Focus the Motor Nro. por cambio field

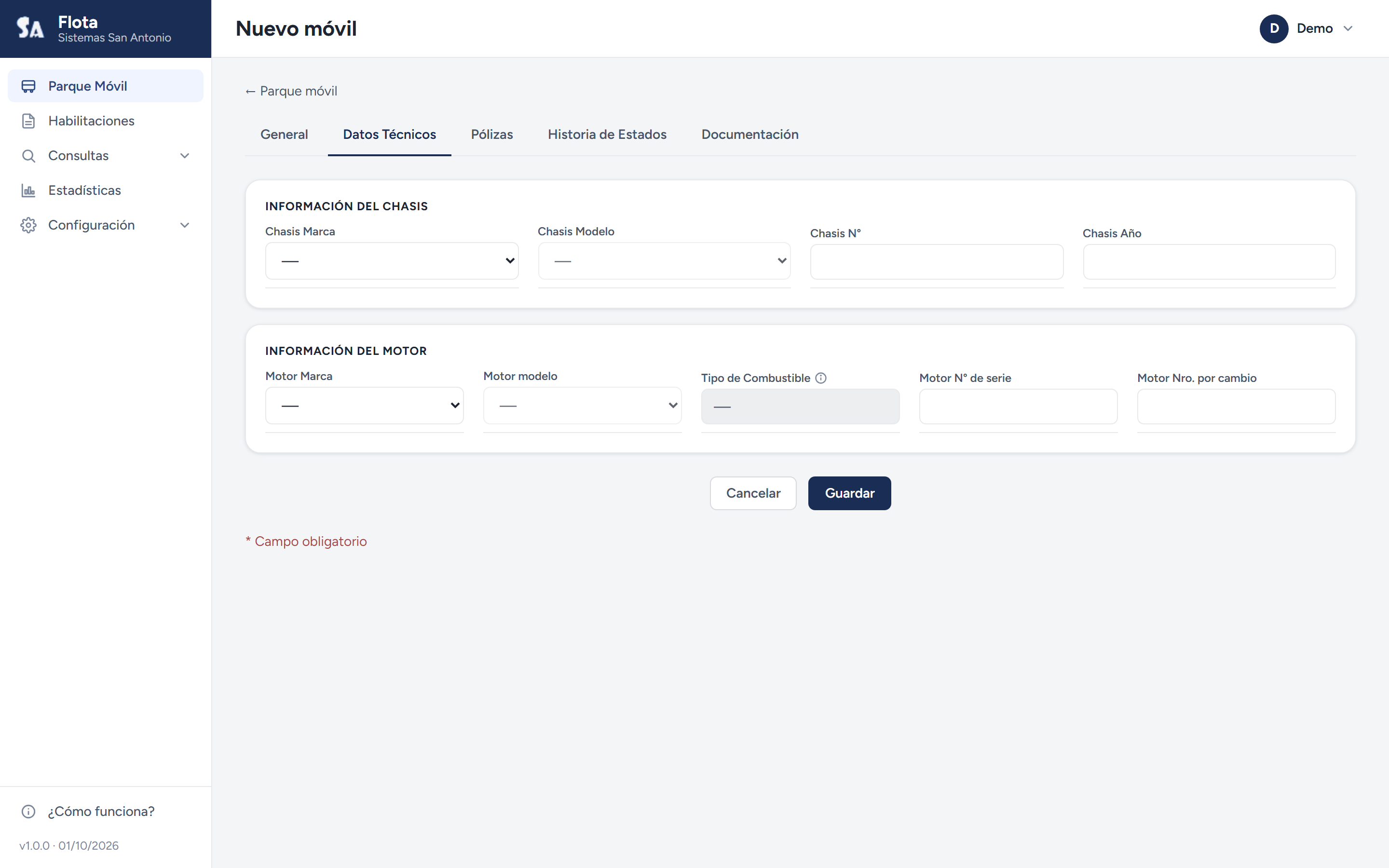(x=1236, y=407)
